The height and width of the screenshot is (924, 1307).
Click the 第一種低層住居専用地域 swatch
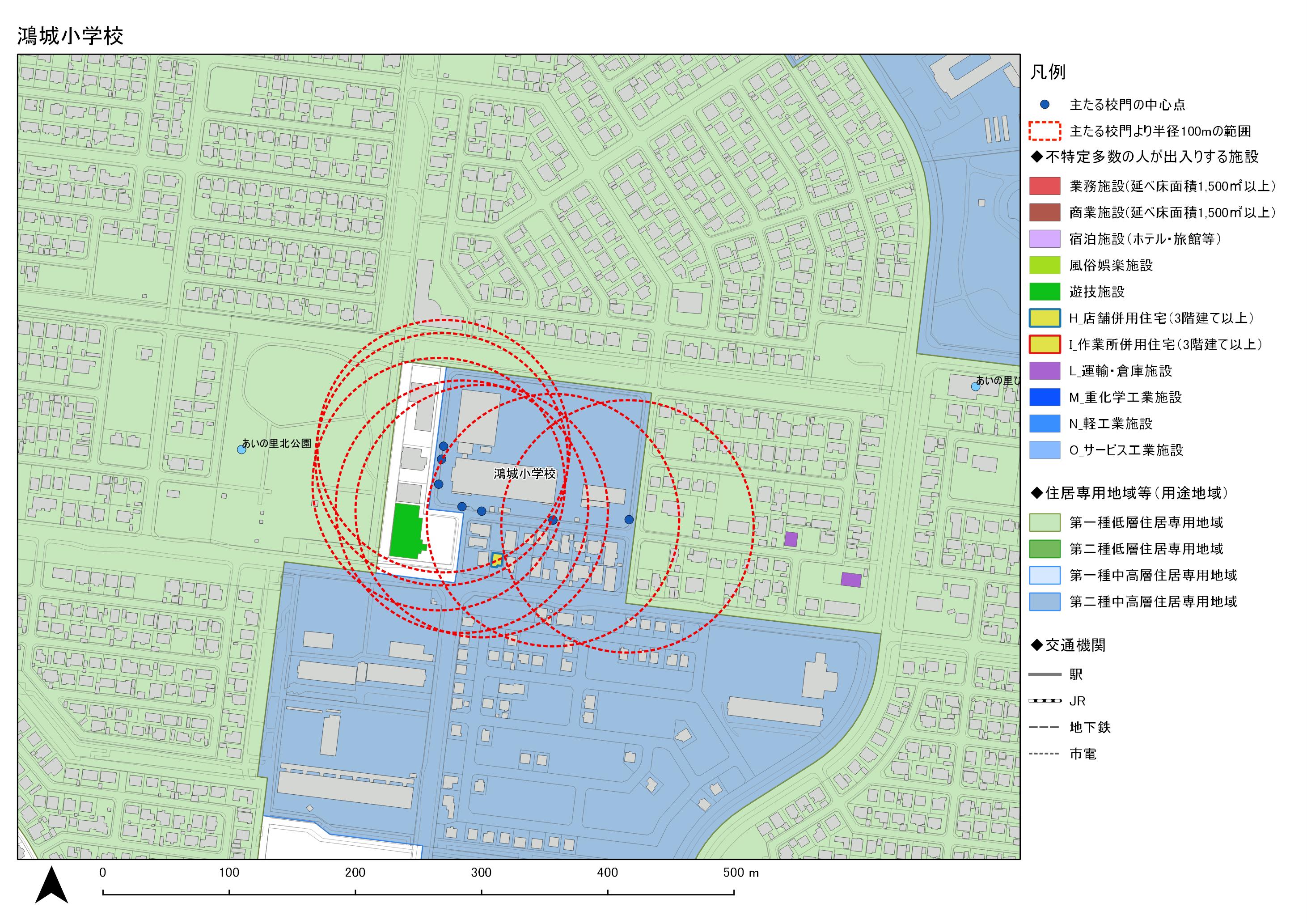click(1045, 523)
